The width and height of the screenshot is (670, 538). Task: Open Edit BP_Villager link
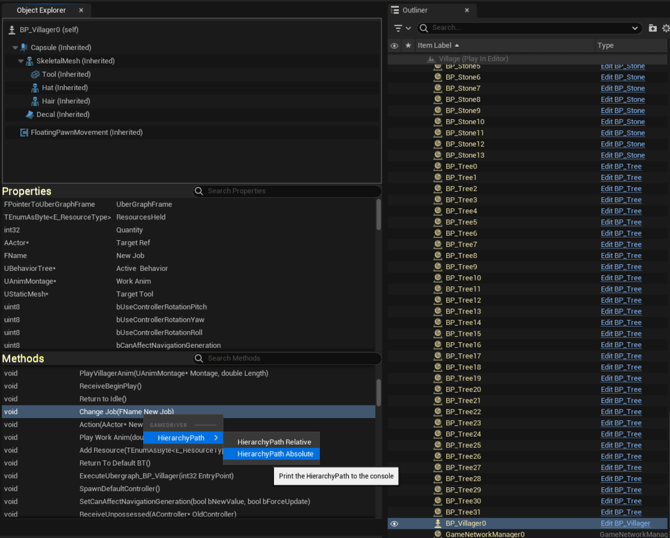625,523
